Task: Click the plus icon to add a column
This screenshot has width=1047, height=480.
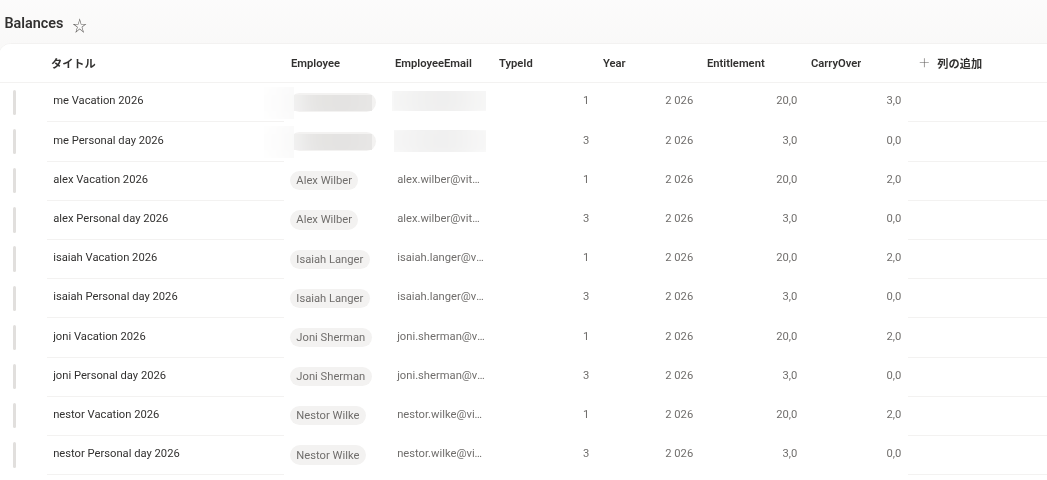Action: [x=924, y=63]
